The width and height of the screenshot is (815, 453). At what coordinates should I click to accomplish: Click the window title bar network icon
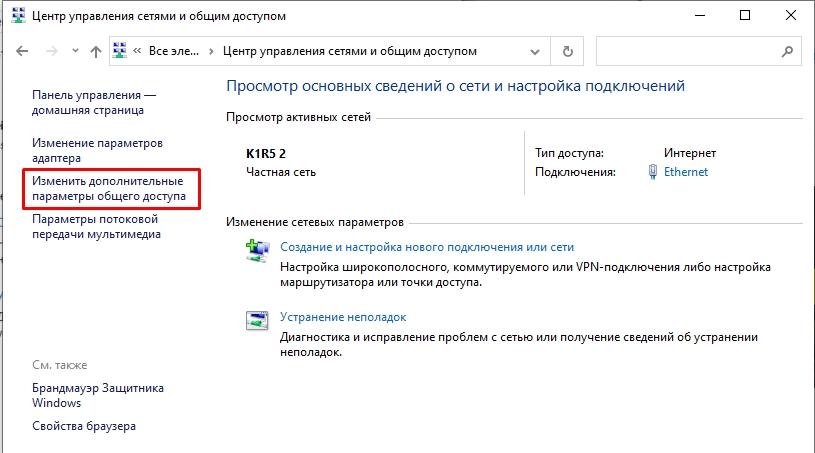click(x=18, y=16)
